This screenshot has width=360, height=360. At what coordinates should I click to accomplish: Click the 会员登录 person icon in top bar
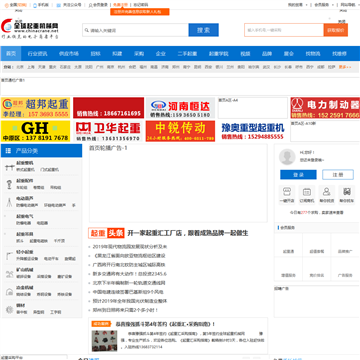(90, 5)
